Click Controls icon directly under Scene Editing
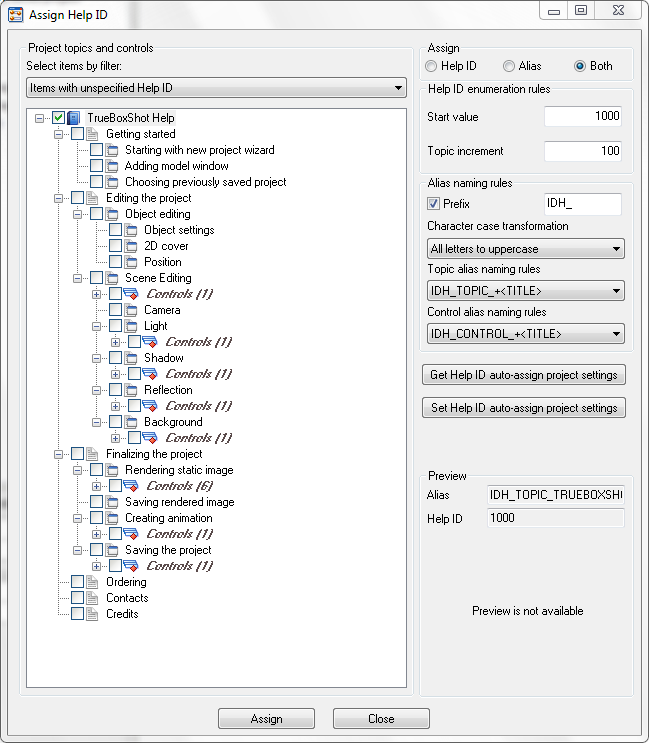Viewport: 649px width, 743px height. point(131,294)
